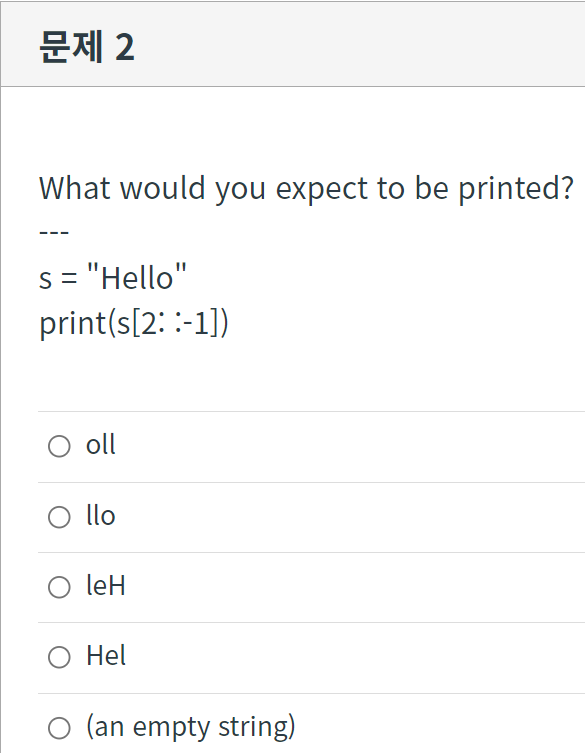Click the "Hello" string literal

point(137,277)
